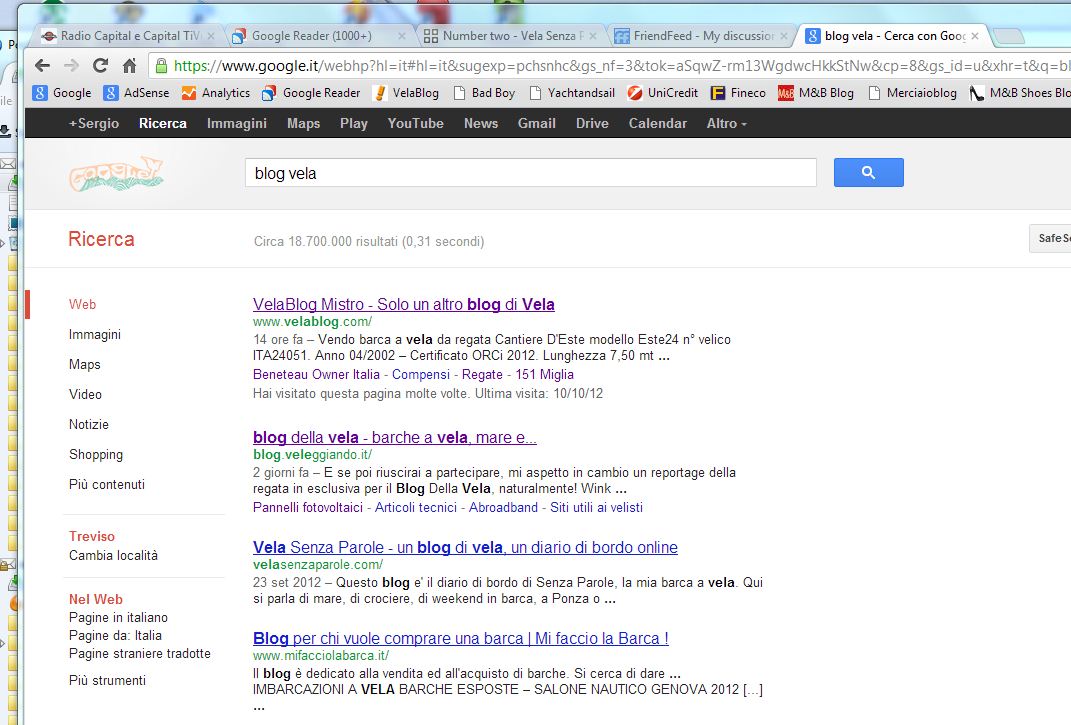Viewport: 1071px width, 725px height.
Task: Open the Mi faccio la Barca result
Action: [461, 639]
